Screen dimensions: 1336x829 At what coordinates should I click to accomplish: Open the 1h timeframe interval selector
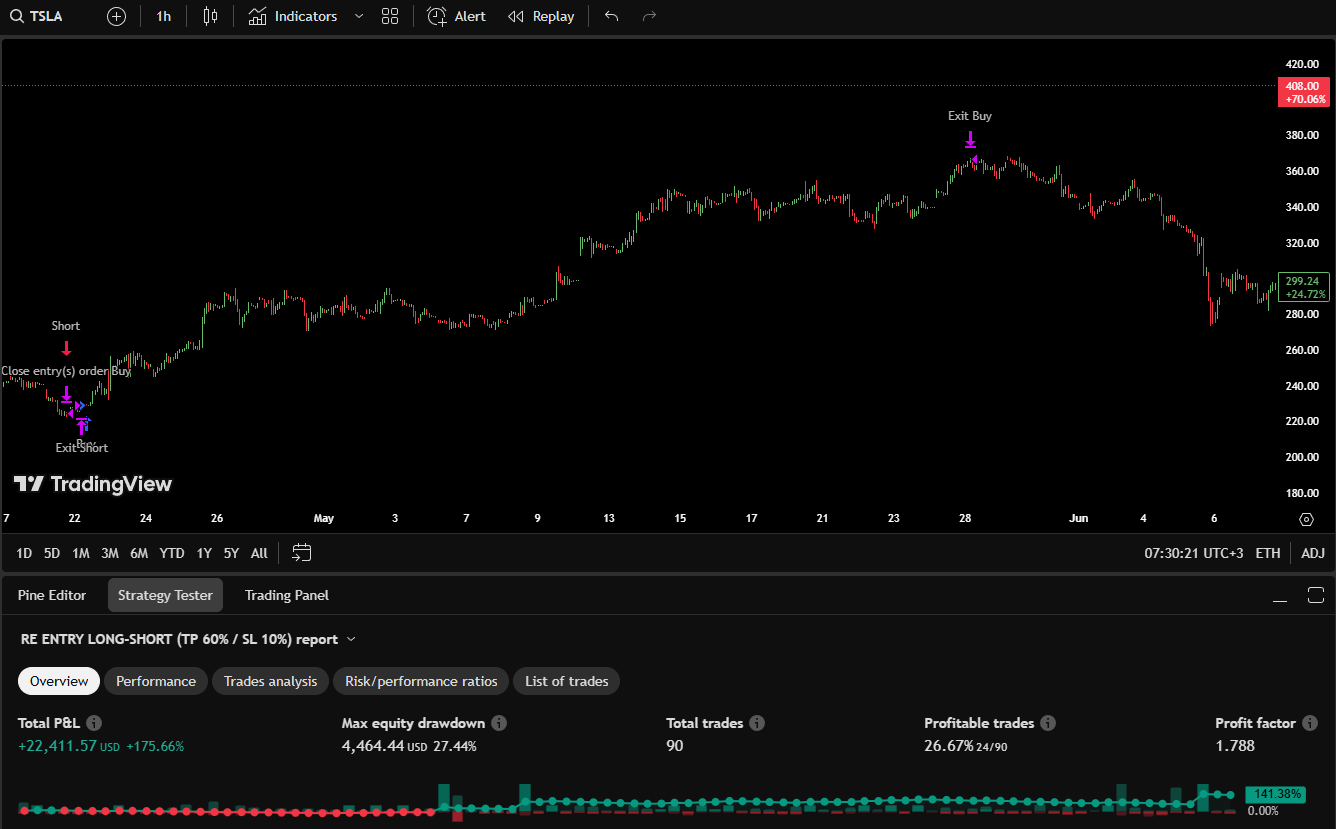coord(163,16)
